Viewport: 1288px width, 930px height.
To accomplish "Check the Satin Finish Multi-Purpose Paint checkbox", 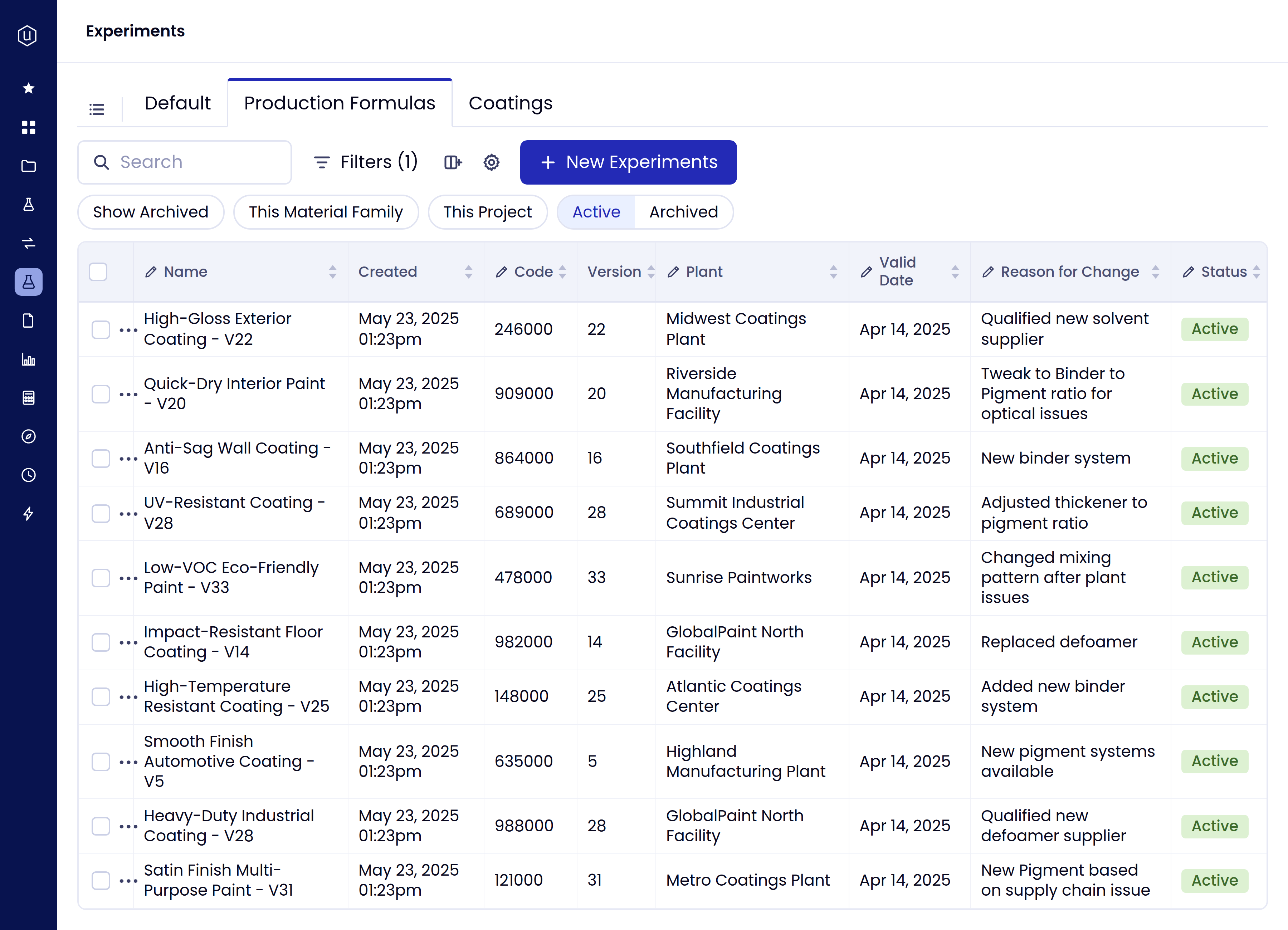I will click(101, 880).
